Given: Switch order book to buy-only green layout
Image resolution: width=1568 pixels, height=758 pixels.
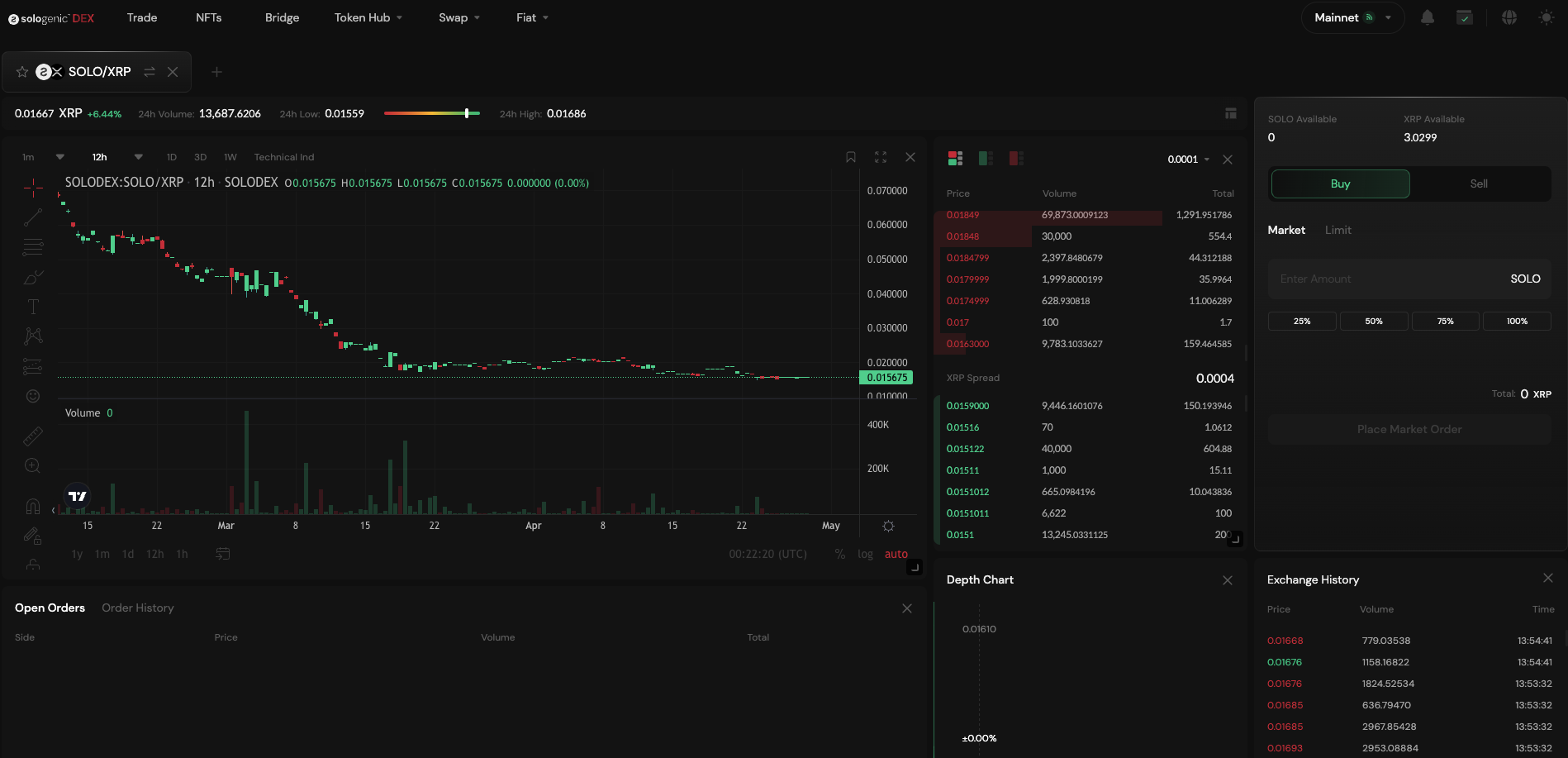Looking at the screenshot, I should click(986, 157).
